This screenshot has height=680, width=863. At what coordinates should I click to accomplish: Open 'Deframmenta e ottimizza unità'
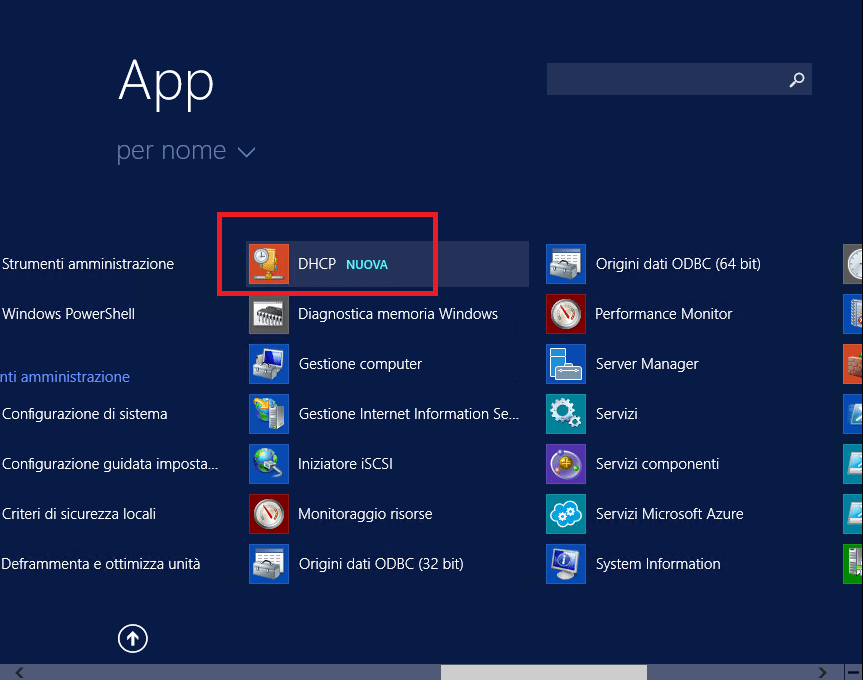click(x=101, y=564)
